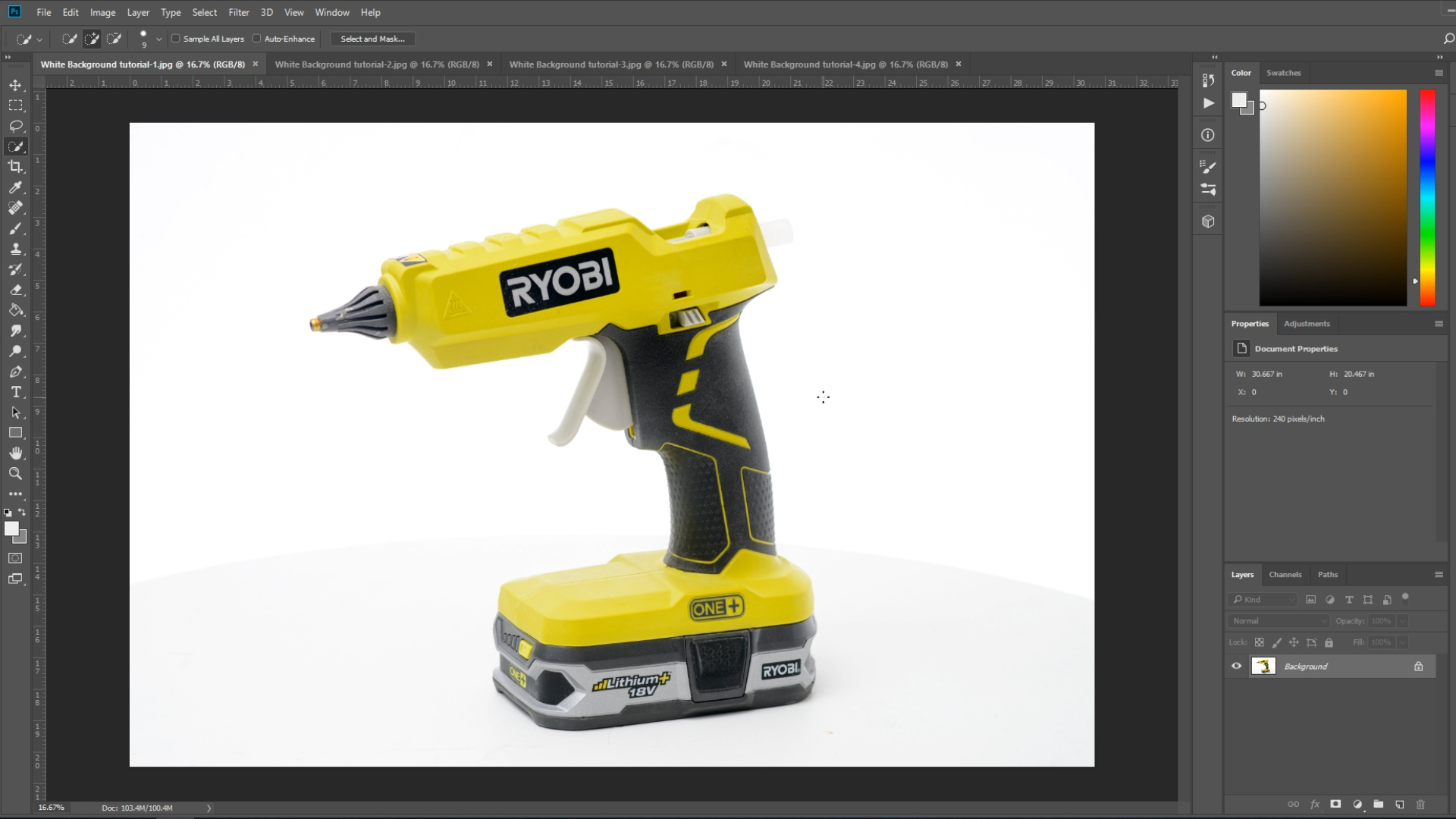The image size is (1456, 819).
Task: Click the hue slider strip
Action: click(x=1427, y=198)
